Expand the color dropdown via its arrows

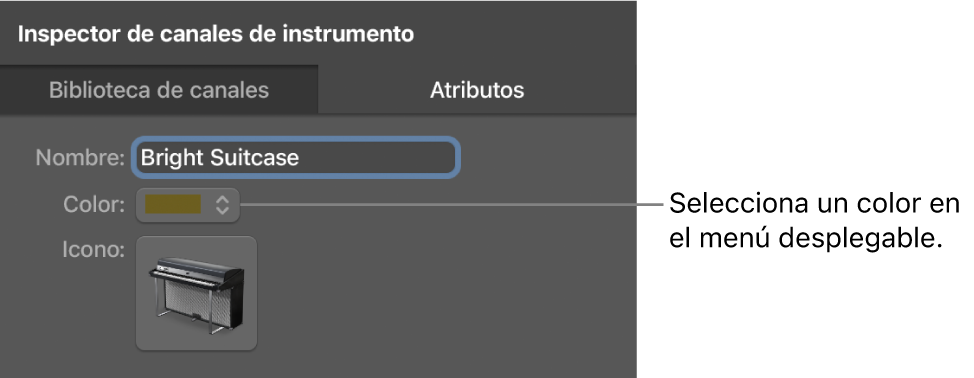point(222,204)
